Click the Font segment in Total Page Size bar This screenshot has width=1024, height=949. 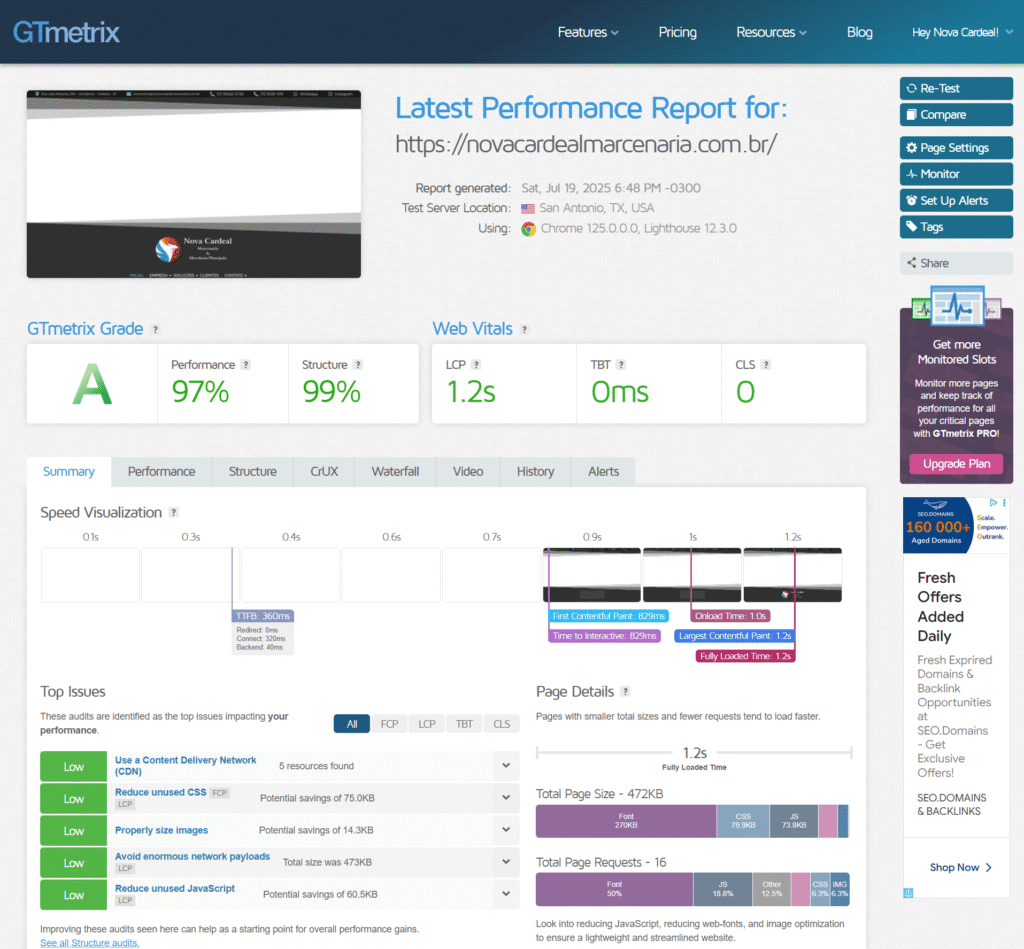pos(626,821)
